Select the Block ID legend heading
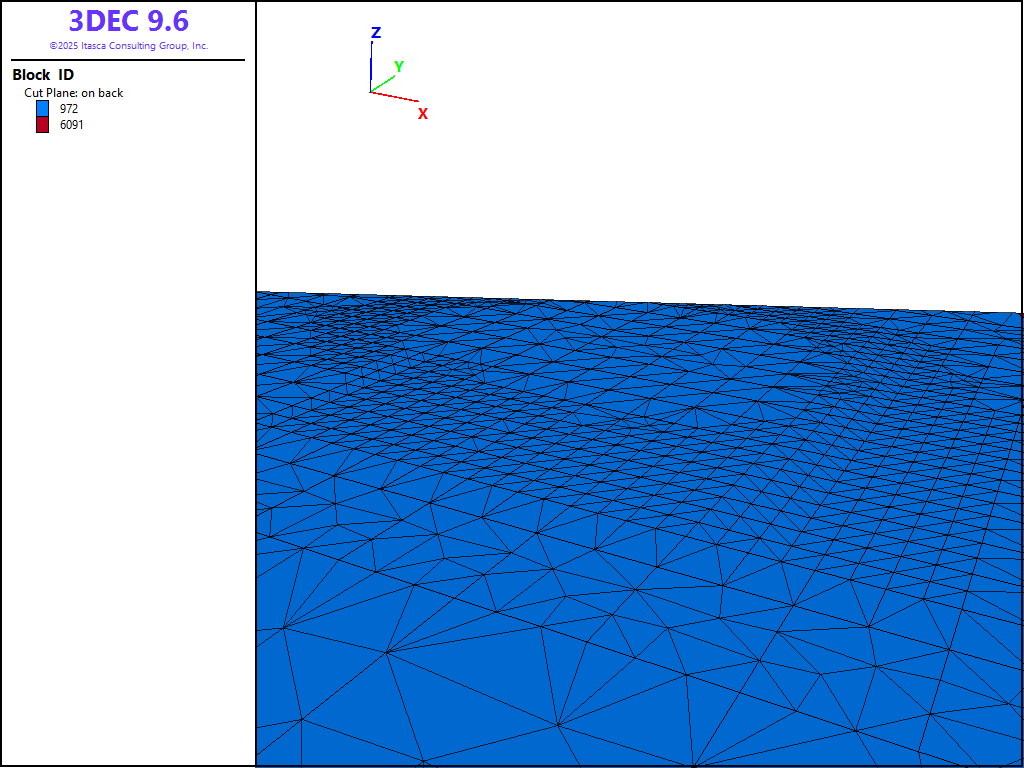This screenshot has width=1024, height=768. (43, 75)
